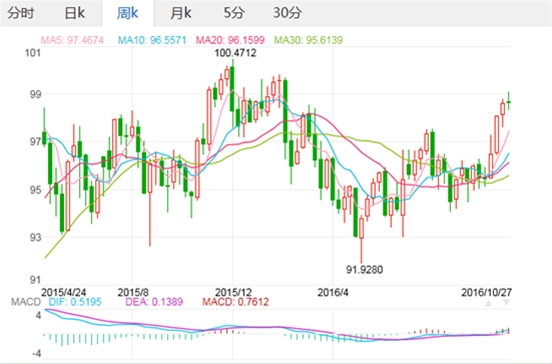Click the 99 price axis label

tap(35, 94)
